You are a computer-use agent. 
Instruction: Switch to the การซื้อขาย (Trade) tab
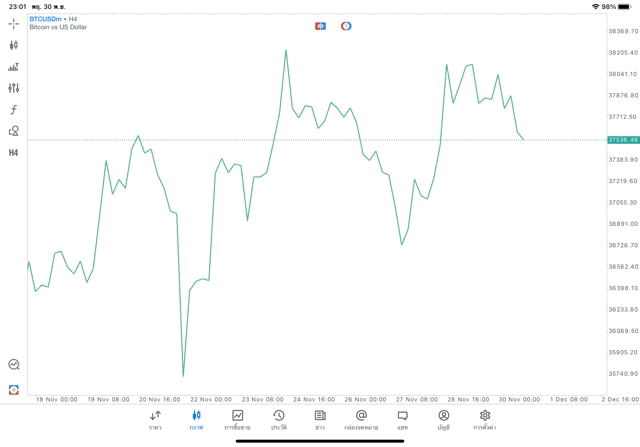coord(238,419)
